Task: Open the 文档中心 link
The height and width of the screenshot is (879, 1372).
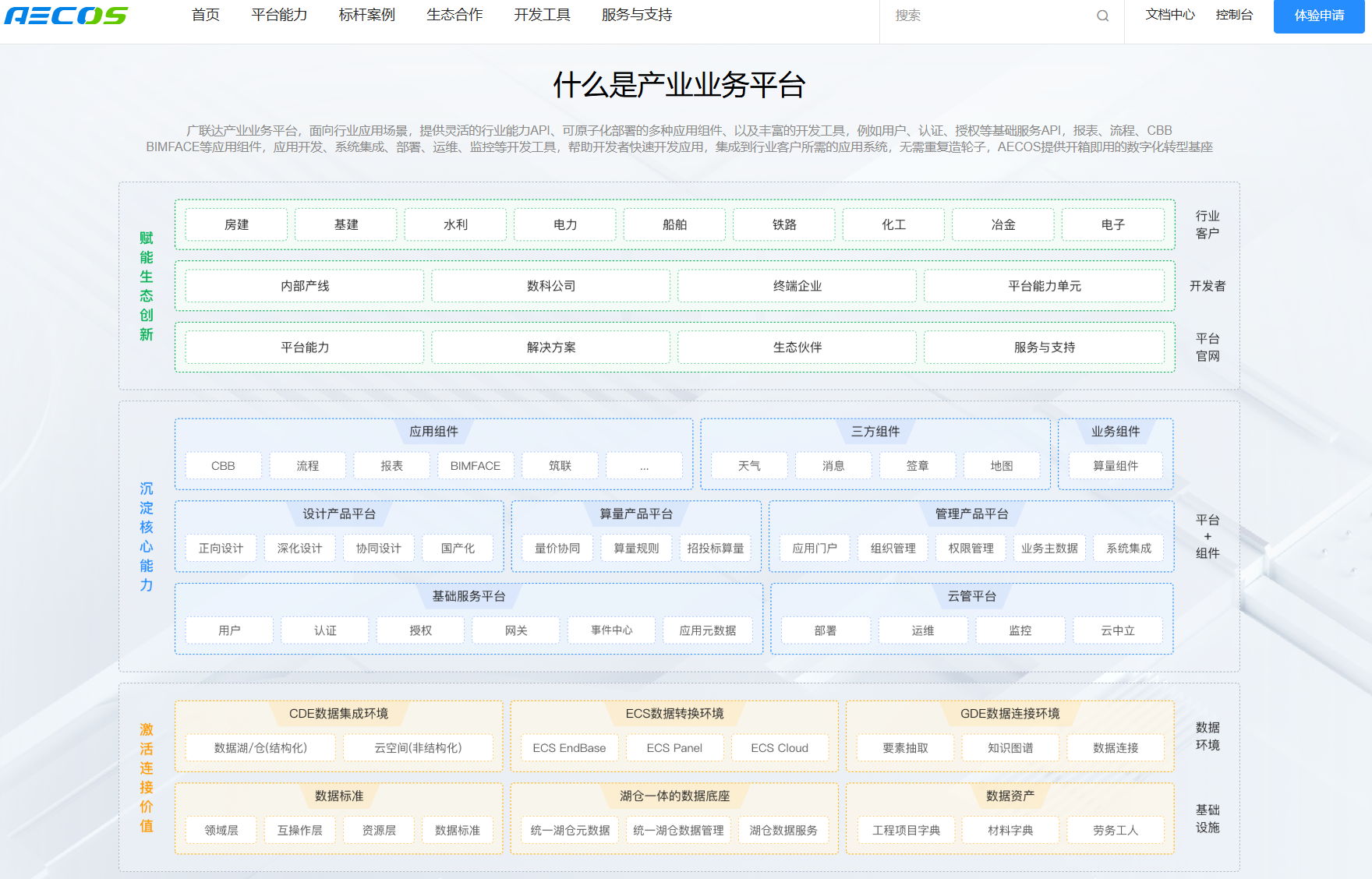Action: (x=1169, y=15)
